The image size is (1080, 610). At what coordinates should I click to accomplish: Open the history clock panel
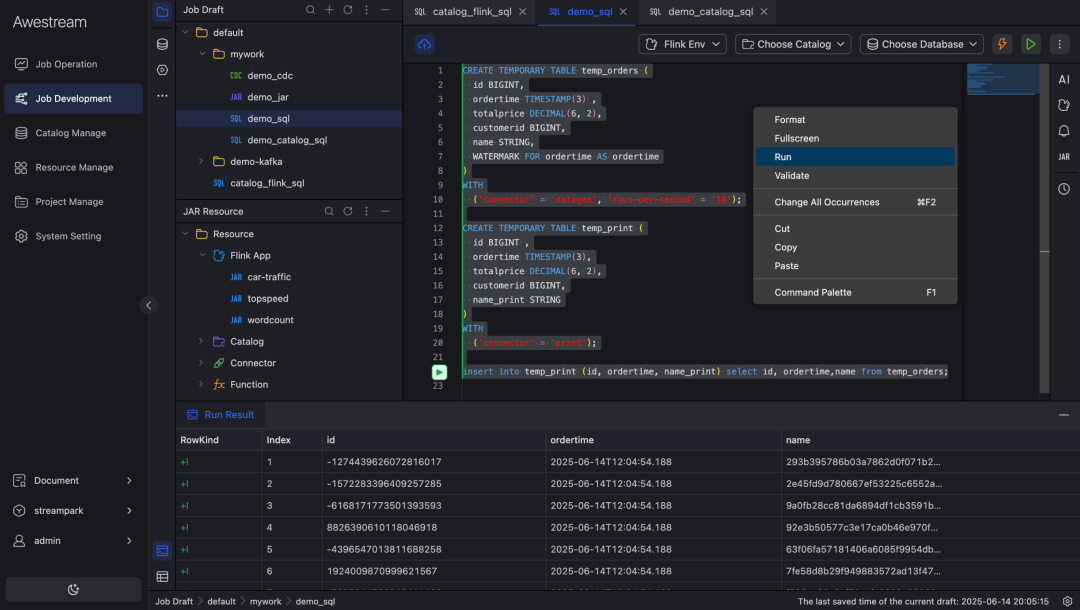tap(1064, 189)
